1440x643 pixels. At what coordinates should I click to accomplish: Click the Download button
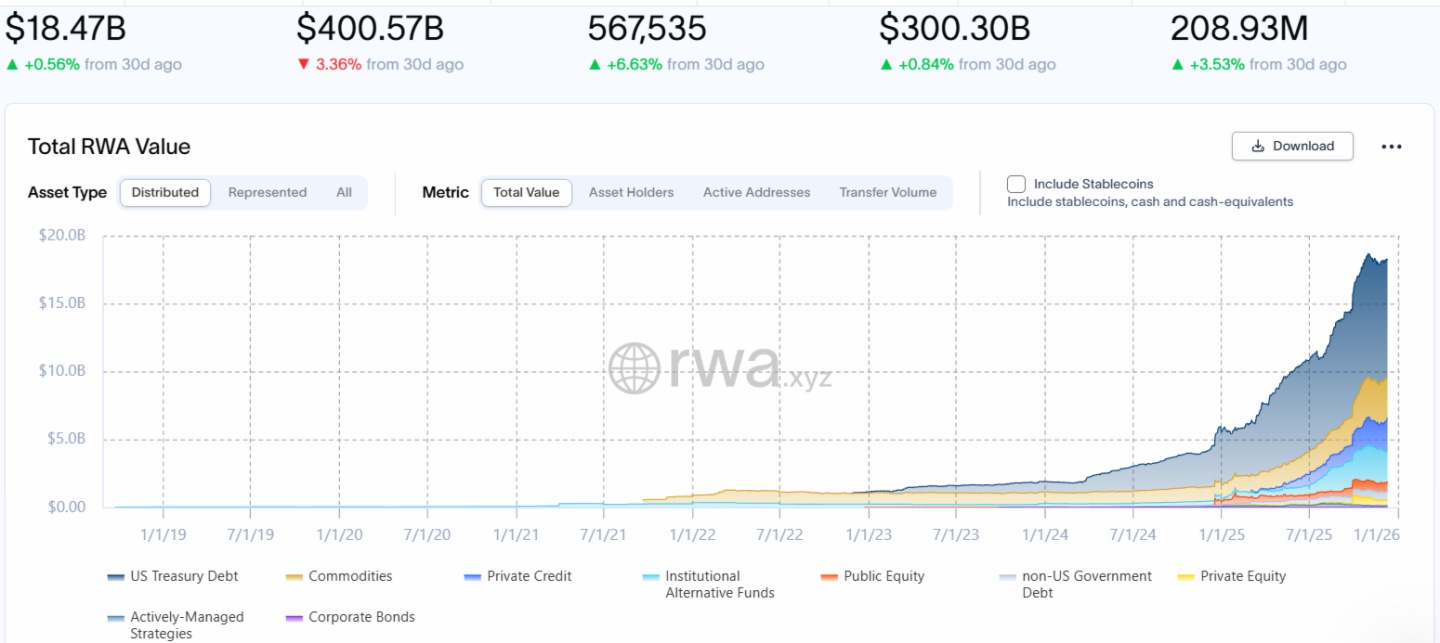point(1292,146)
